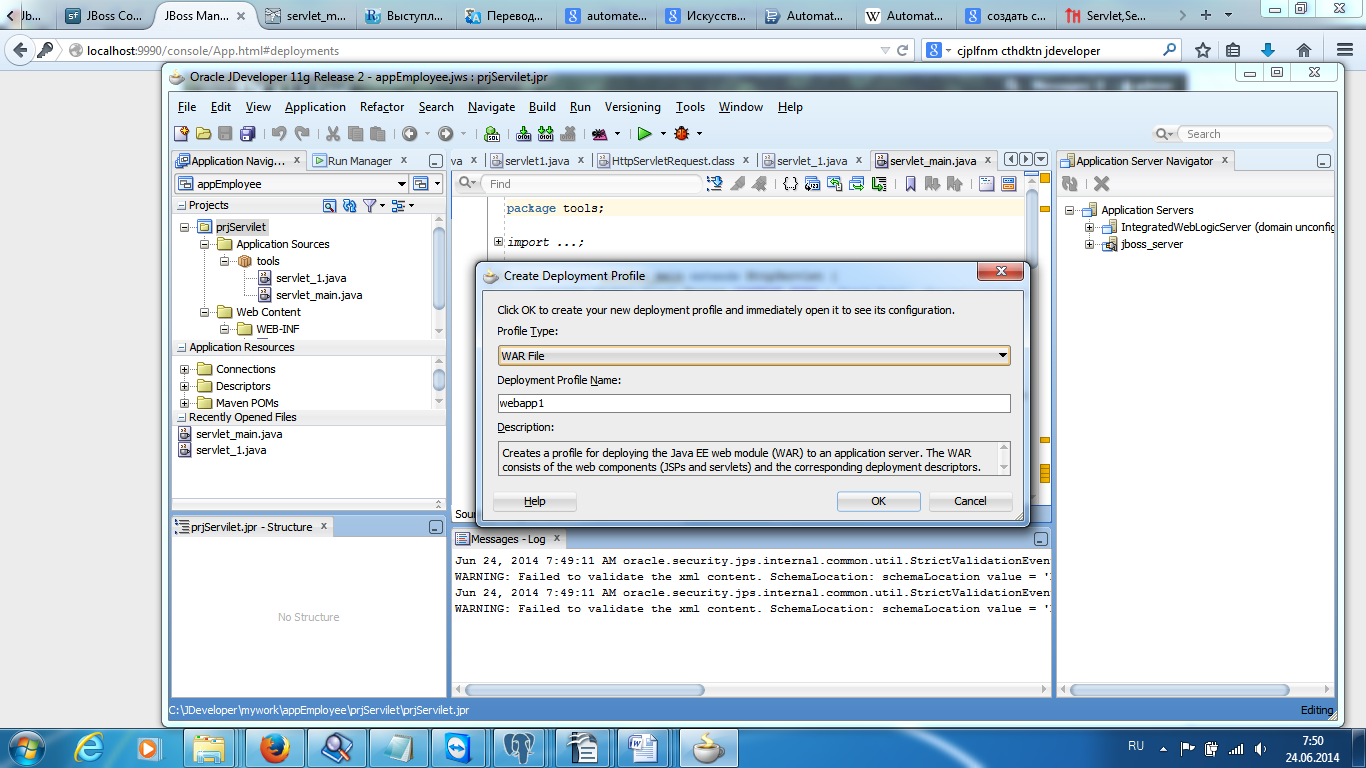Expand the import code fold
The height and width of the screenshot is (768, 1366).
click(498, 241)
